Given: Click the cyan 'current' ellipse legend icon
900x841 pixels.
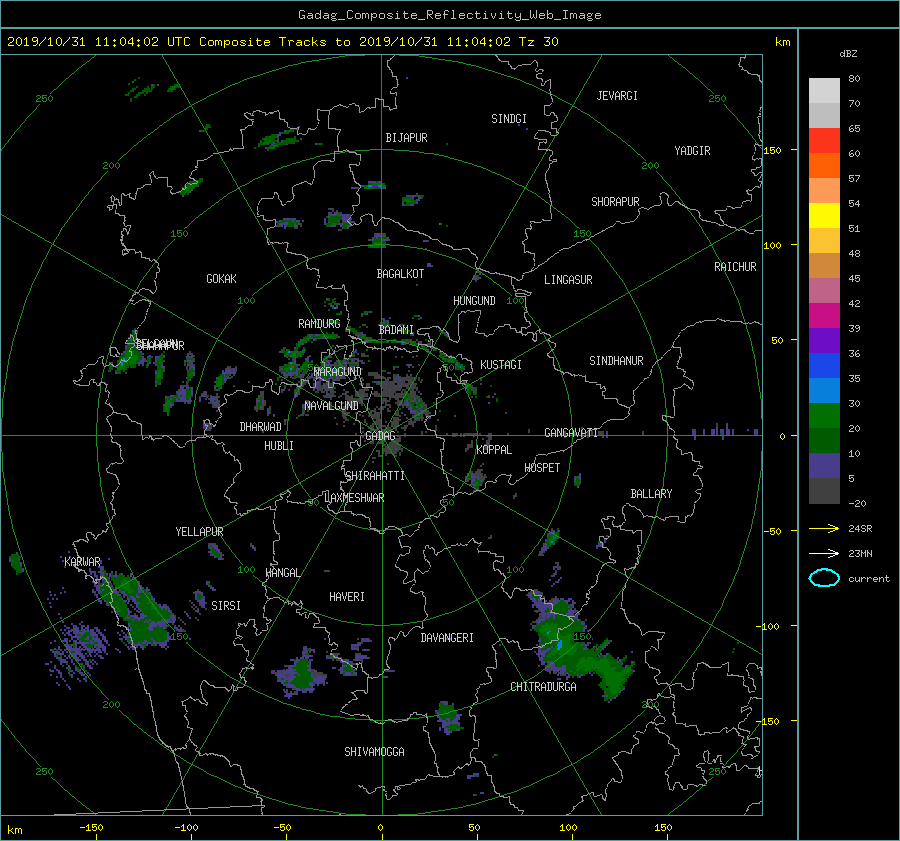Looking at the screenshot, I should tap(824, 578).
